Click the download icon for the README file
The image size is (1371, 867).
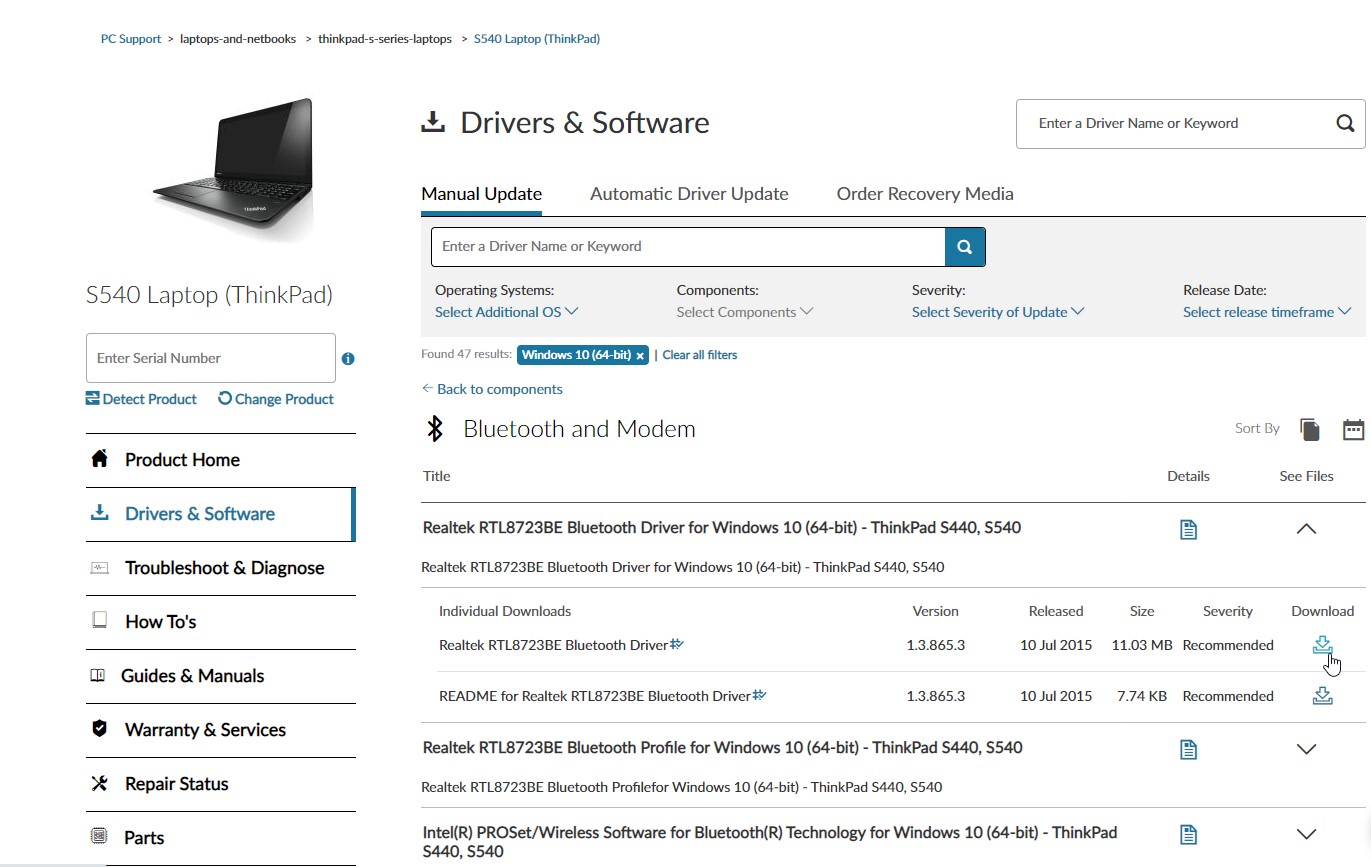[1322, 695]
